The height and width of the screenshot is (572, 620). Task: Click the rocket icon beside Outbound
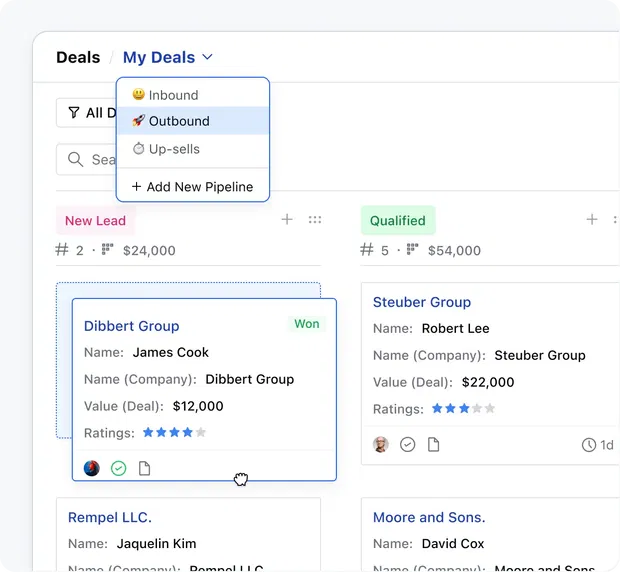coord(138,120)
